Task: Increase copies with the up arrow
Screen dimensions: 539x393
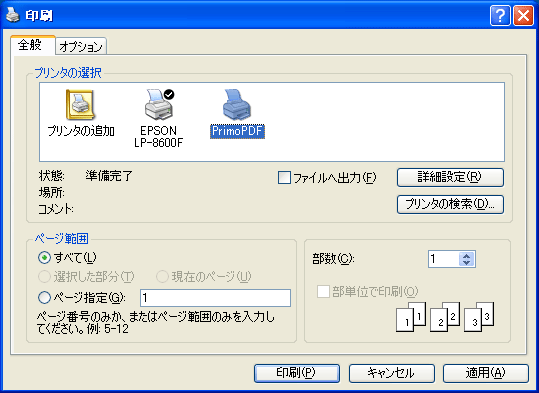Action: pyautogui.click(x=466, y=256)
